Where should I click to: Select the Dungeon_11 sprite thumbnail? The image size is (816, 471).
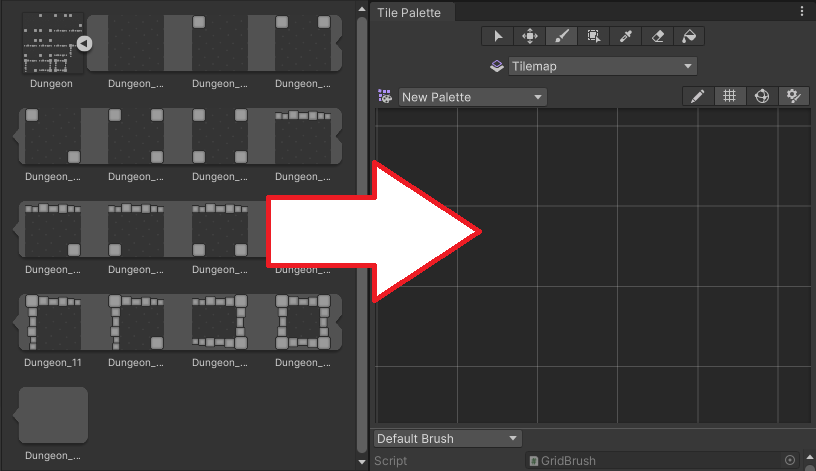pos(53,322)
